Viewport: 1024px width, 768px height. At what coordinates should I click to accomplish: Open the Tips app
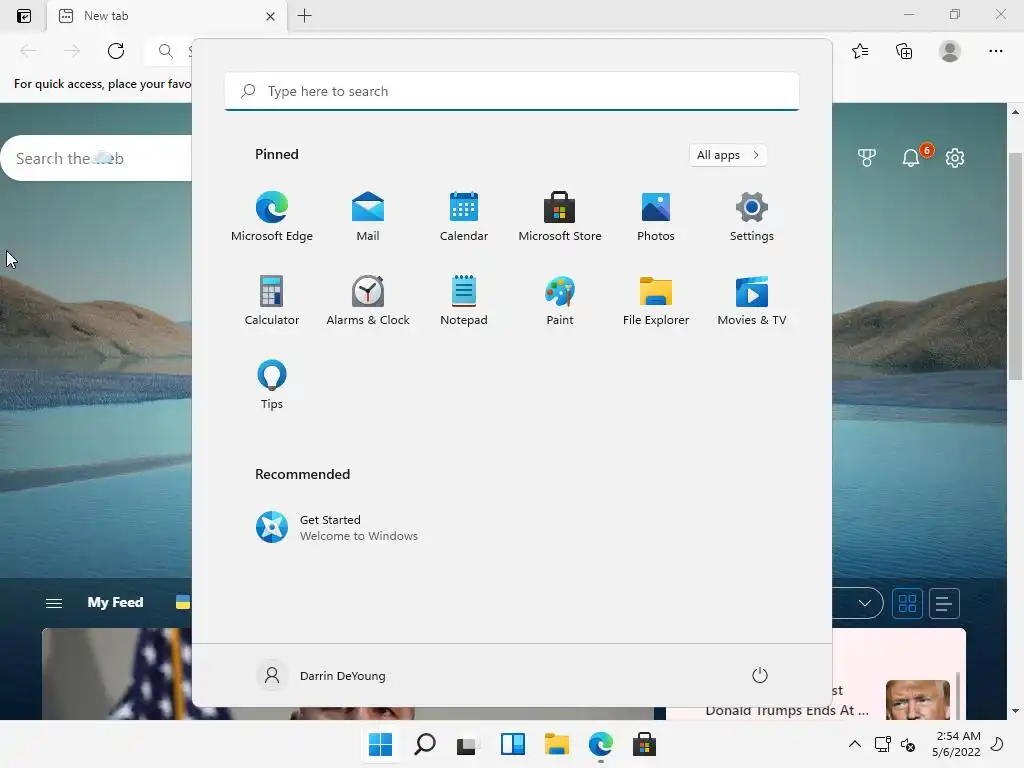pos(272,385)
